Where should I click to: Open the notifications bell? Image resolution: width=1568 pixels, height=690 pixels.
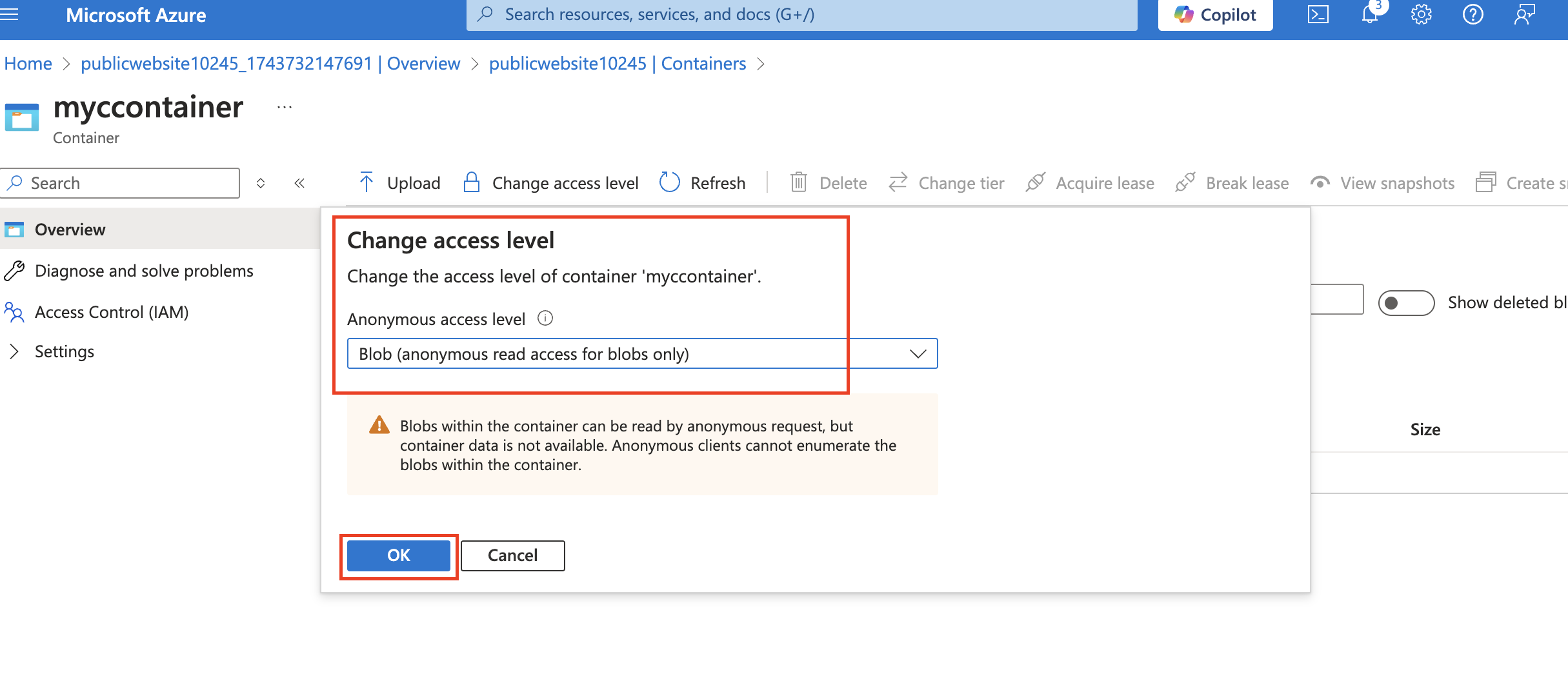point(1370,14)
